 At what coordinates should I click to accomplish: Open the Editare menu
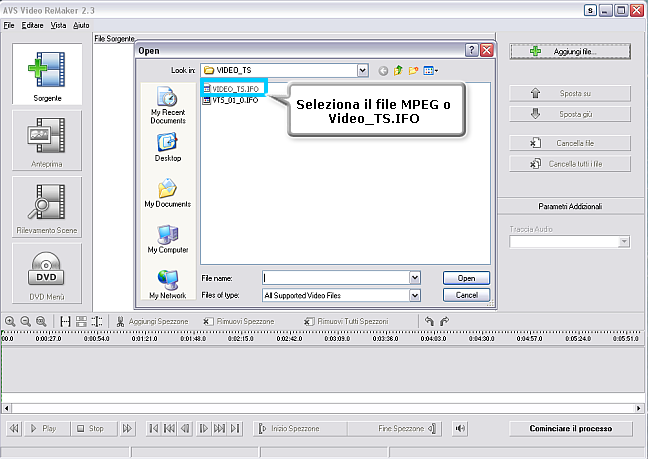click(x=32, y=26)
